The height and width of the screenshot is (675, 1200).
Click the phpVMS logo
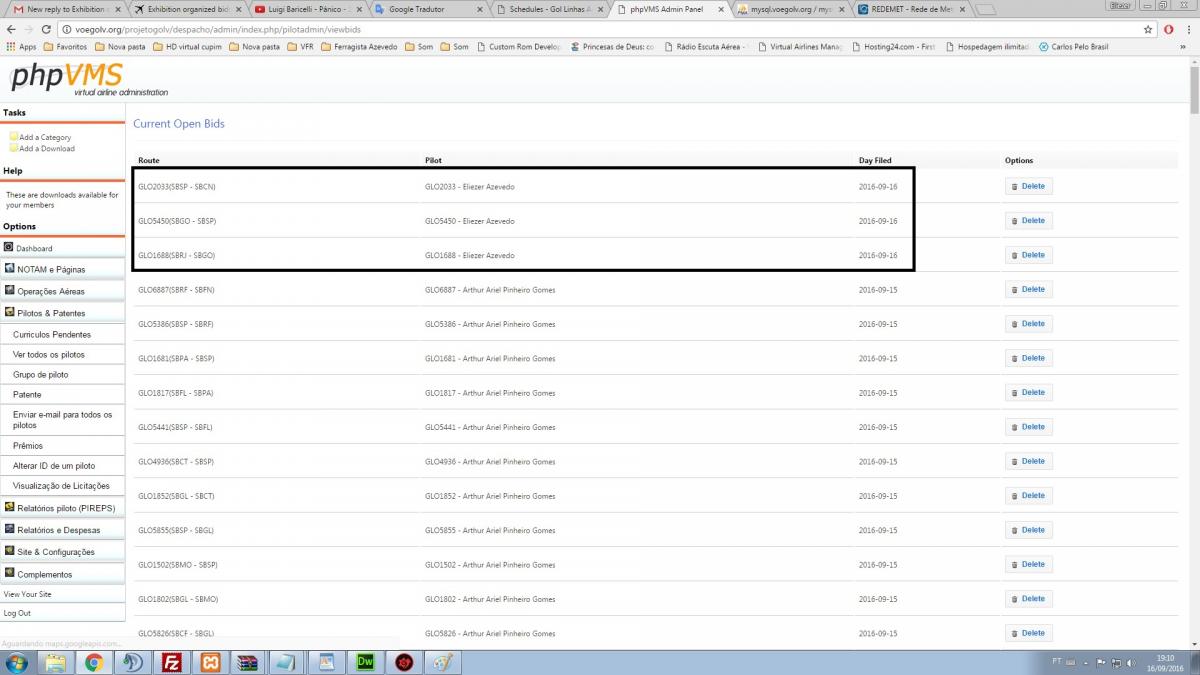point(87,78)
